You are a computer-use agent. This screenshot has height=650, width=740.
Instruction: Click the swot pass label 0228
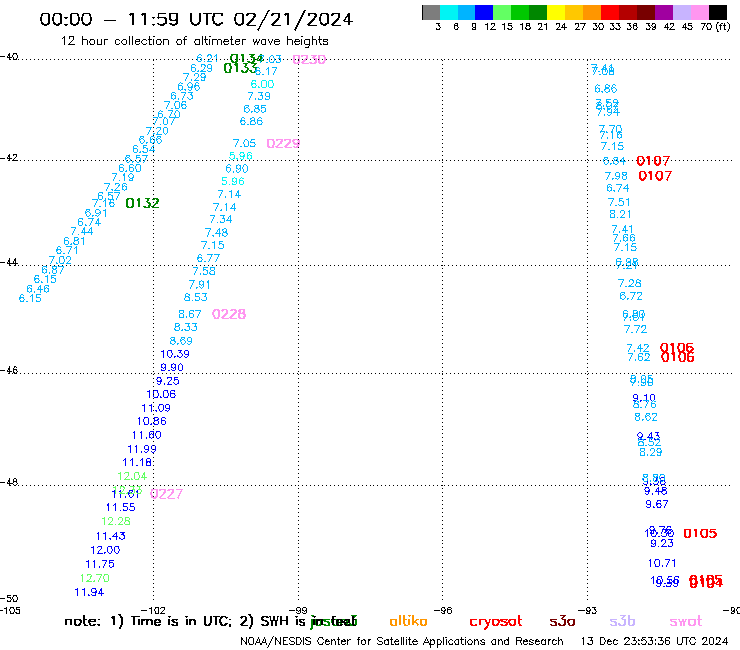(x=229, y=314)
